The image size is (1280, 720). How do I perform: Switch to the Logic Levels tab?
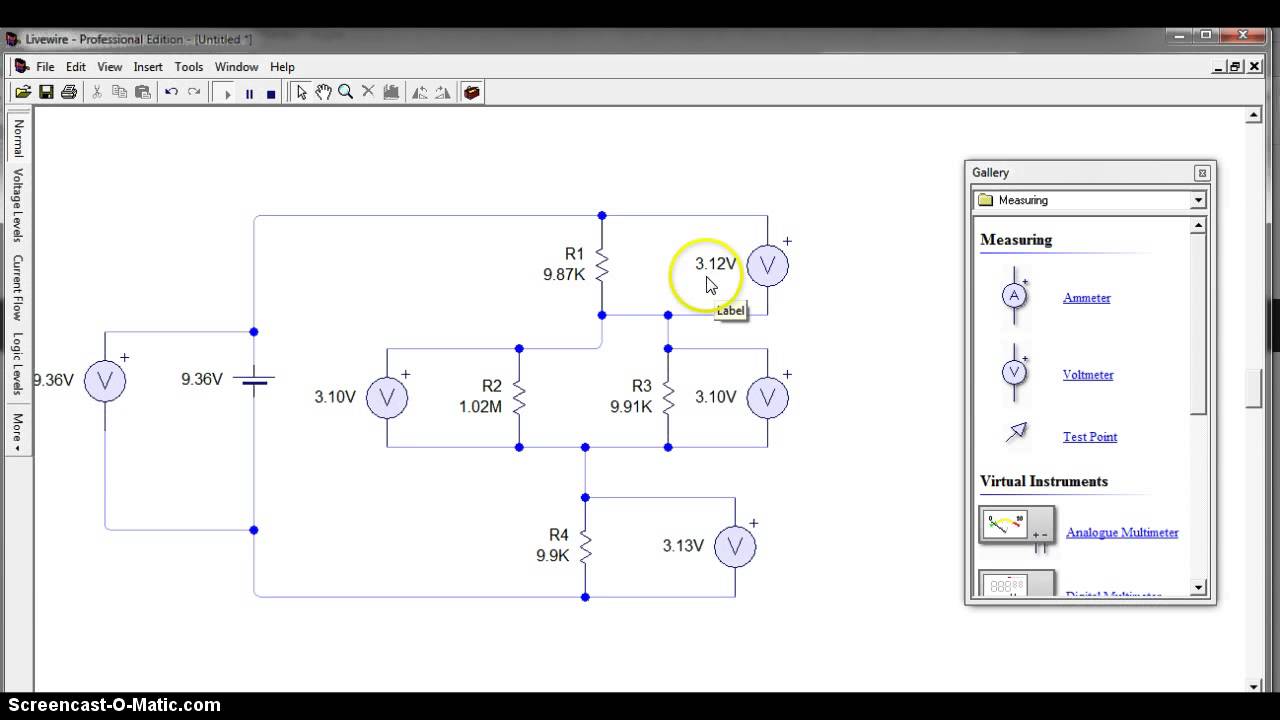[x=18, y=364]
